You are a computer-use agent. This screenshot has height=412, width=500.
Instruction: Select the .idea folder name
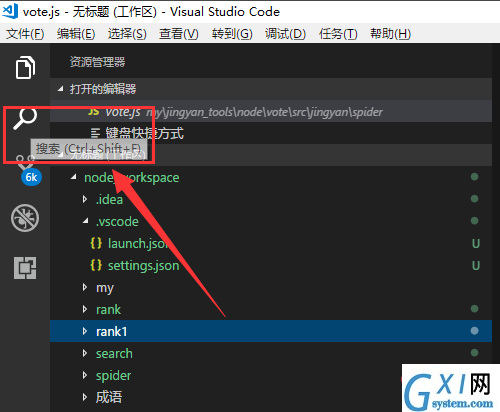[x=109, y=199]
